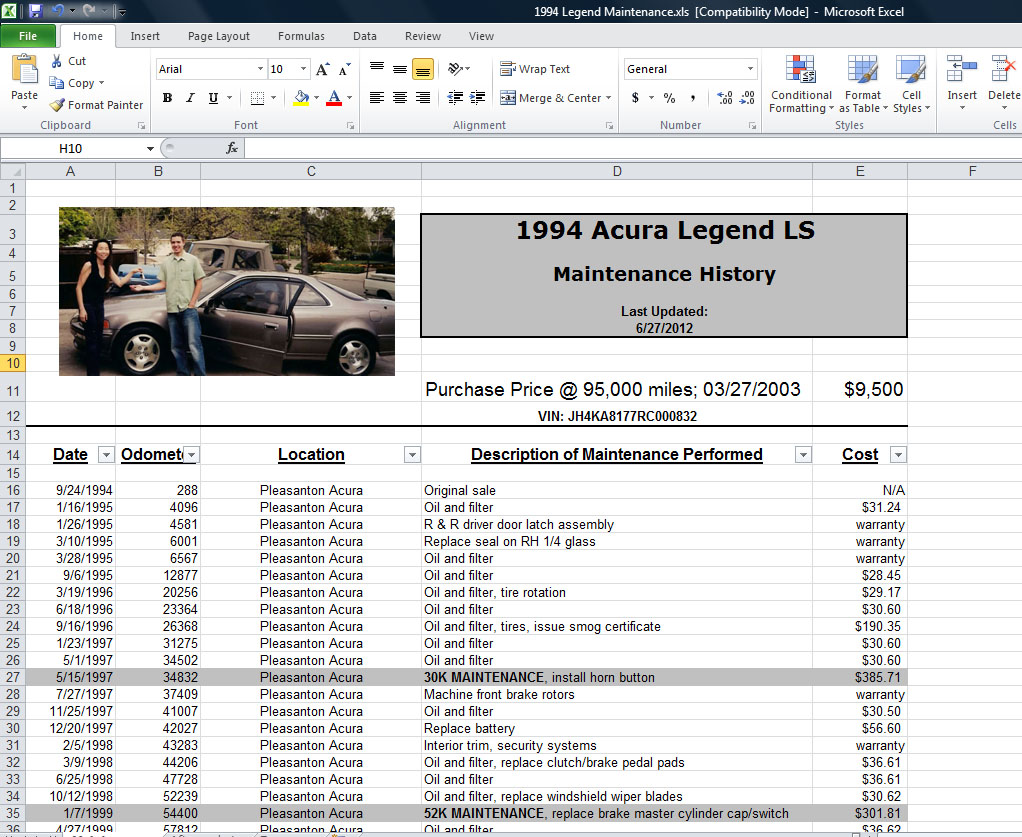Viewport: 1022px width, 837px height.
Task: Click the car photo in the spreadsheet
Action: click(x=227, y=291)
